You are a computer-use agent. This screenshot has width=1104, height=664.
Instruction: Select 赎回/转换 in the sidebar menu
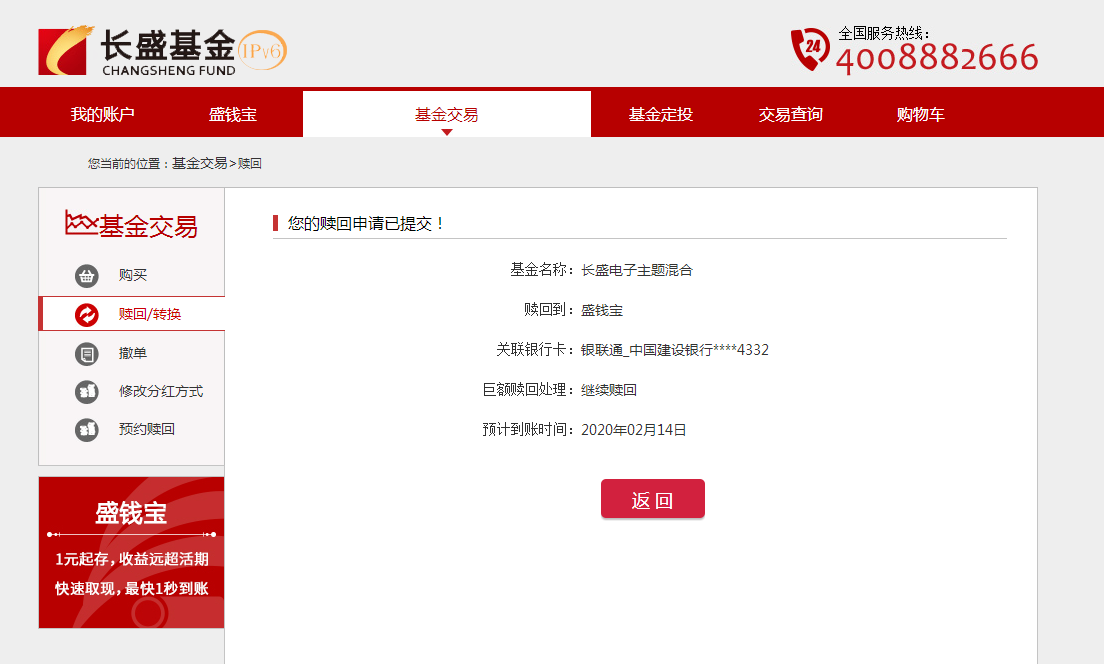[x=149, y=314]
